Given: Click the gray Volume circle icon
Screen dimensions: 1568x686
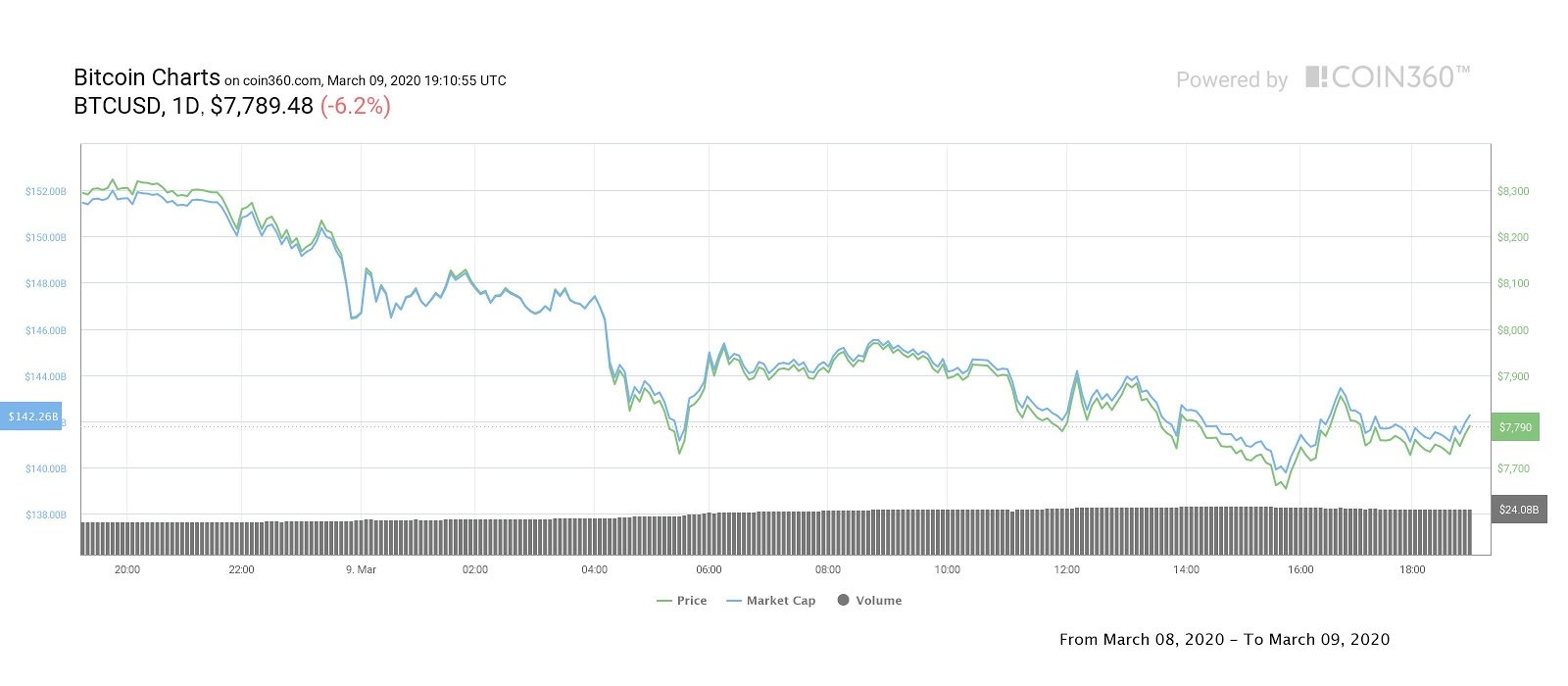Looking at the screenshot, I should (843, 600).
